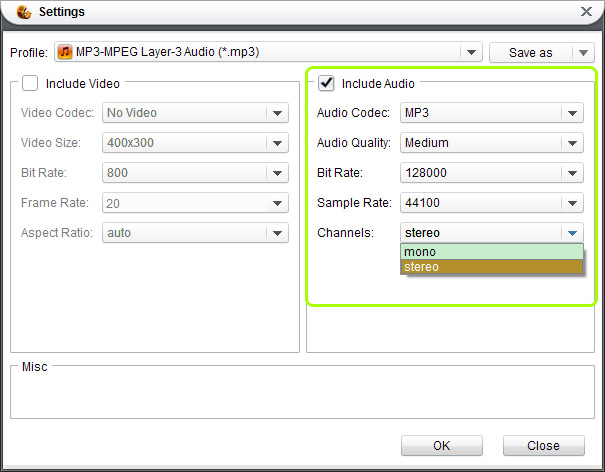
Task: Open the Audio Codec dropdown
Action: [x=572, y=113]
